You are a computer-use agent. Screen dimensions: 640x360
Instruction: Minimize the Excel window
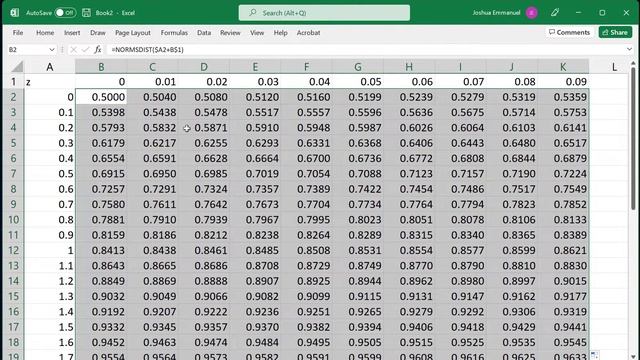[578, 13]
